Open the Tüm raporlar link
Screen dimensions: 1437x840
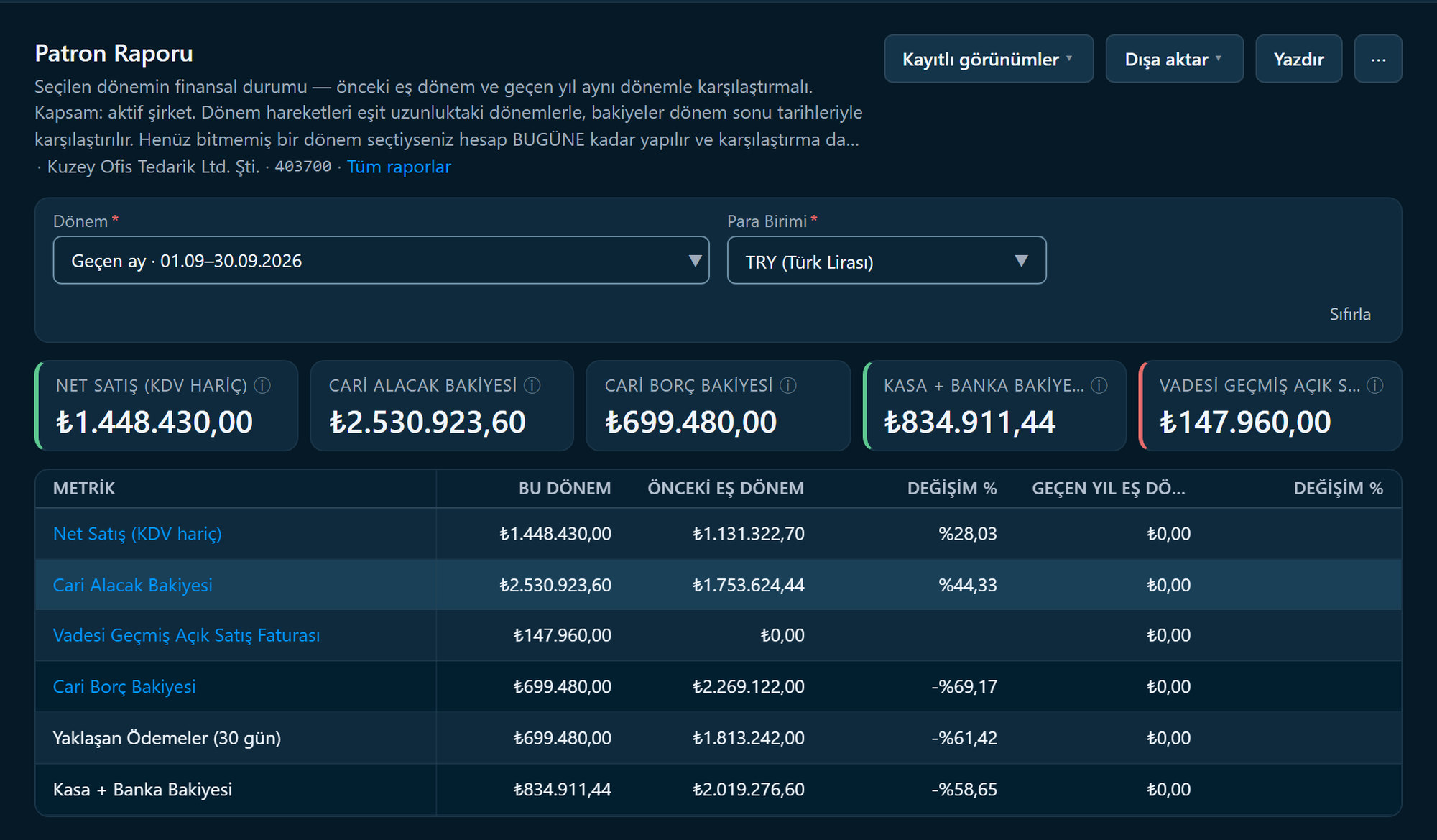pyautogui.click(x=399, y=167)
